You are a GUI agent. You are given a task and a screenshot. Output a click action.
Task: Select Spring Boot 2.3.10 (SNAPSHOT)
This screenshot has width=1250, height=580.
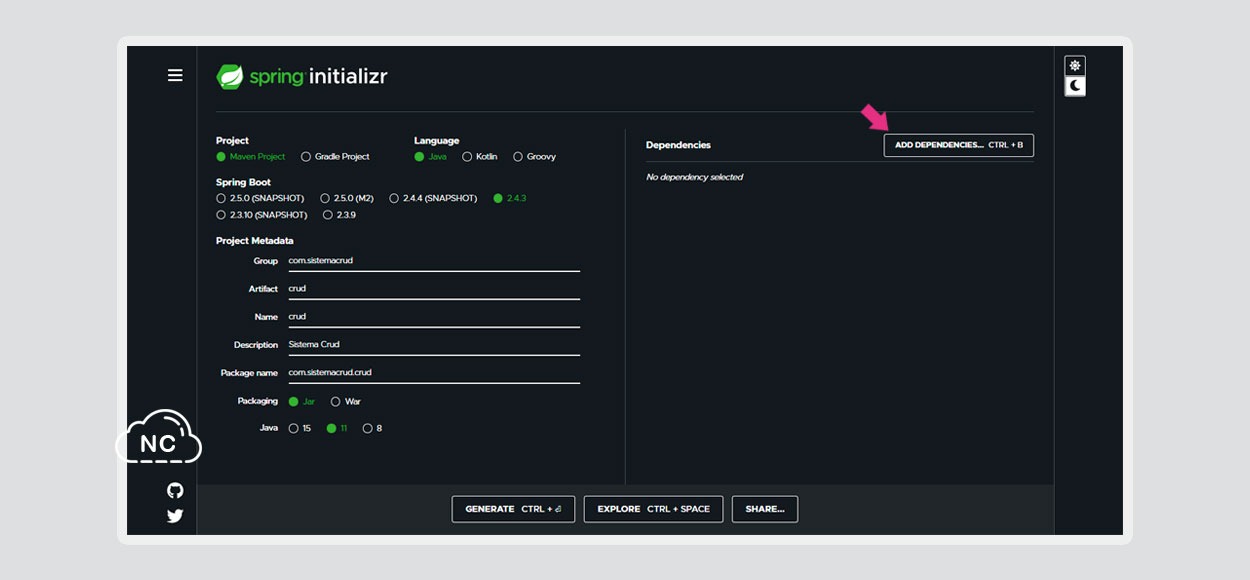click(262, 215)
